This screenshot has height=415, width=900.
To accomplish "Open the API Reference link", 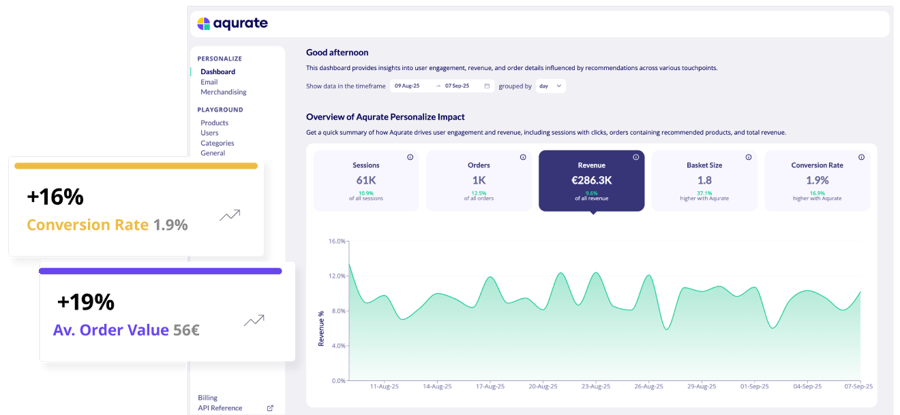I will tap(220, 408).
